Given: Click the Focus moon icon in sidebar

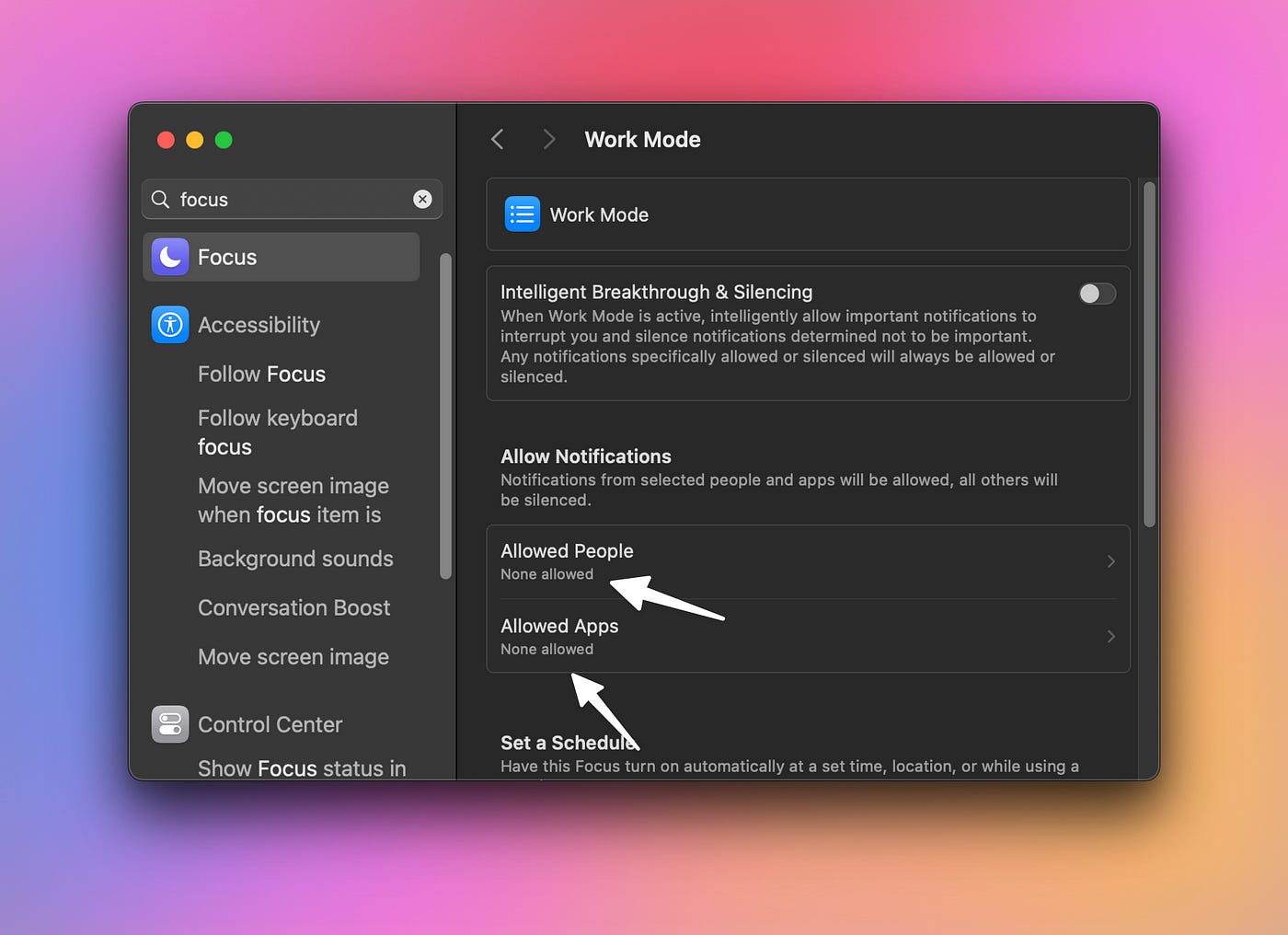Looking at the screenshot, I should tap(170, 257).
